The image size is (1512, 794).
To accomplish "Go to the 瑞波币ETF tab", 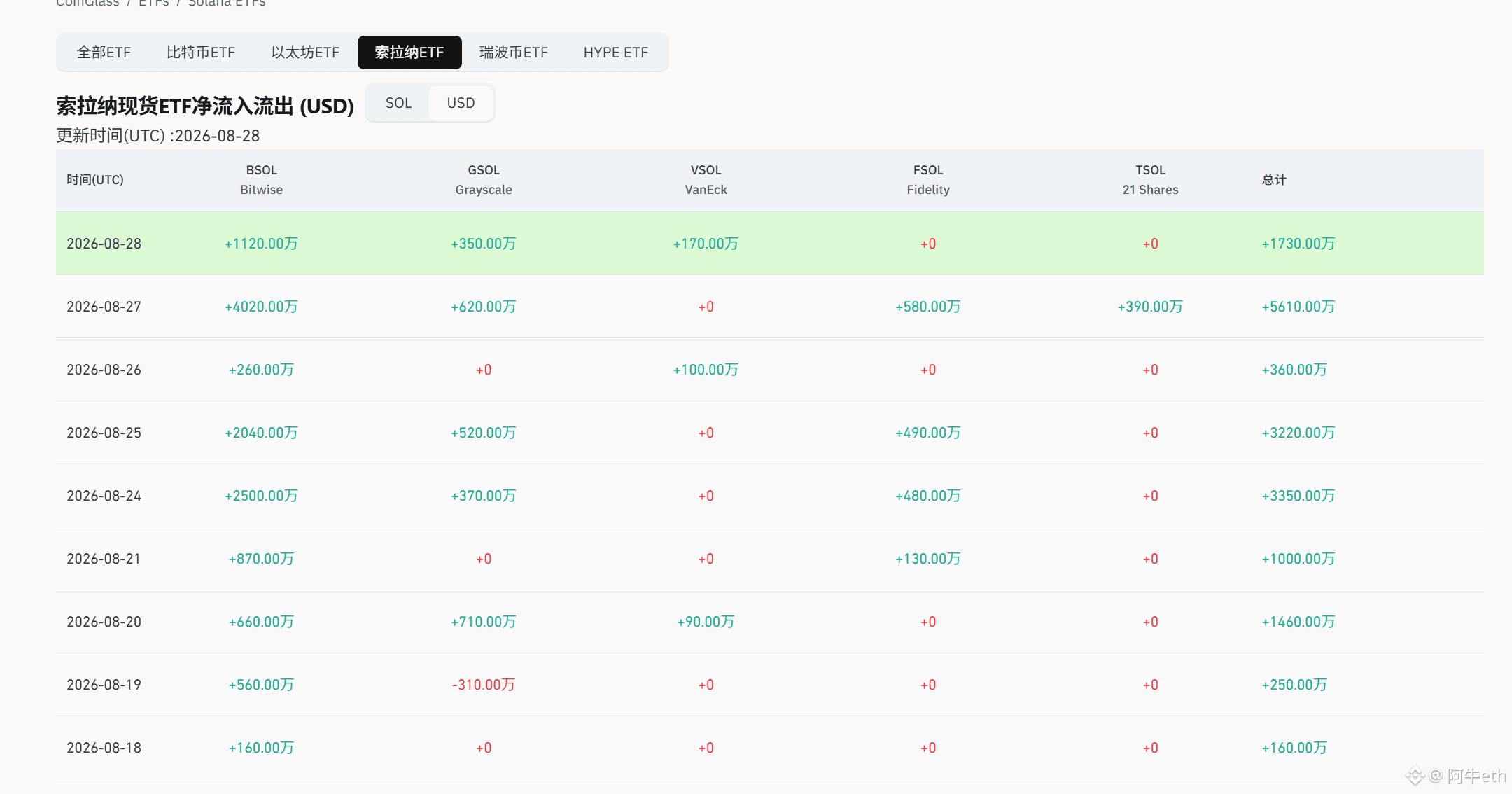I will (x=514, y=53).
